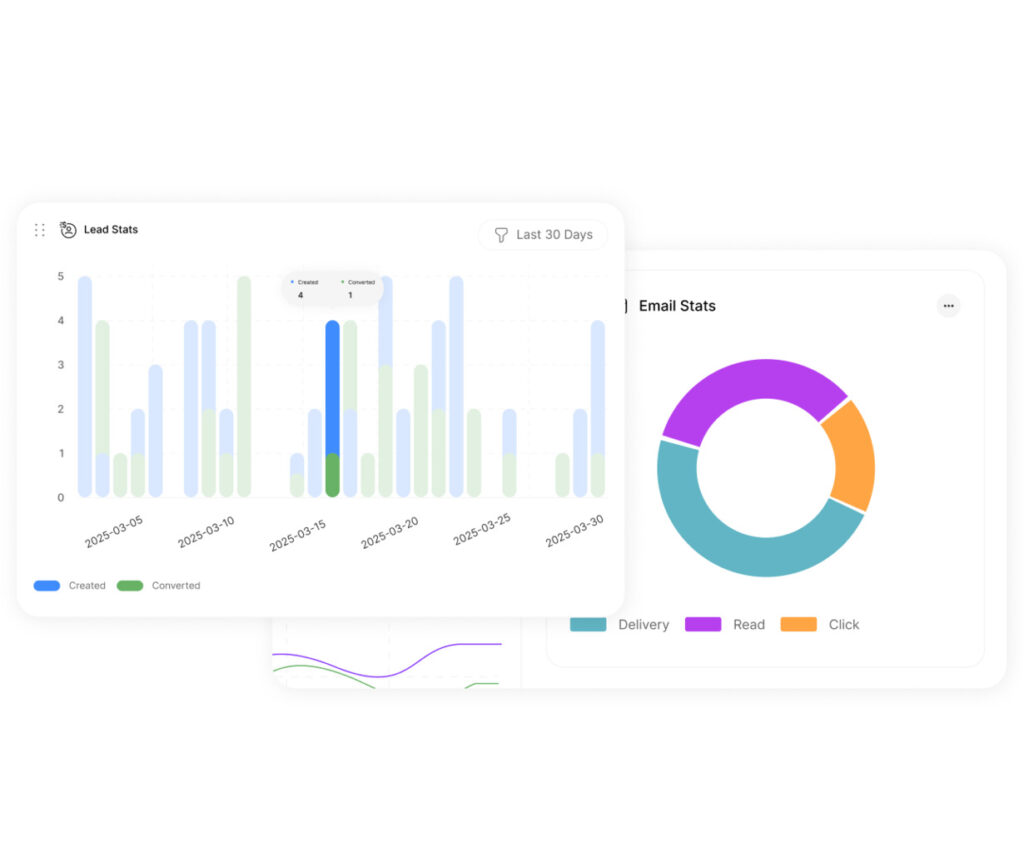The height and width of the screenshot is (853, 1024).
Task: Toggle the Converted legend series
Action: [x=158, y=586]
